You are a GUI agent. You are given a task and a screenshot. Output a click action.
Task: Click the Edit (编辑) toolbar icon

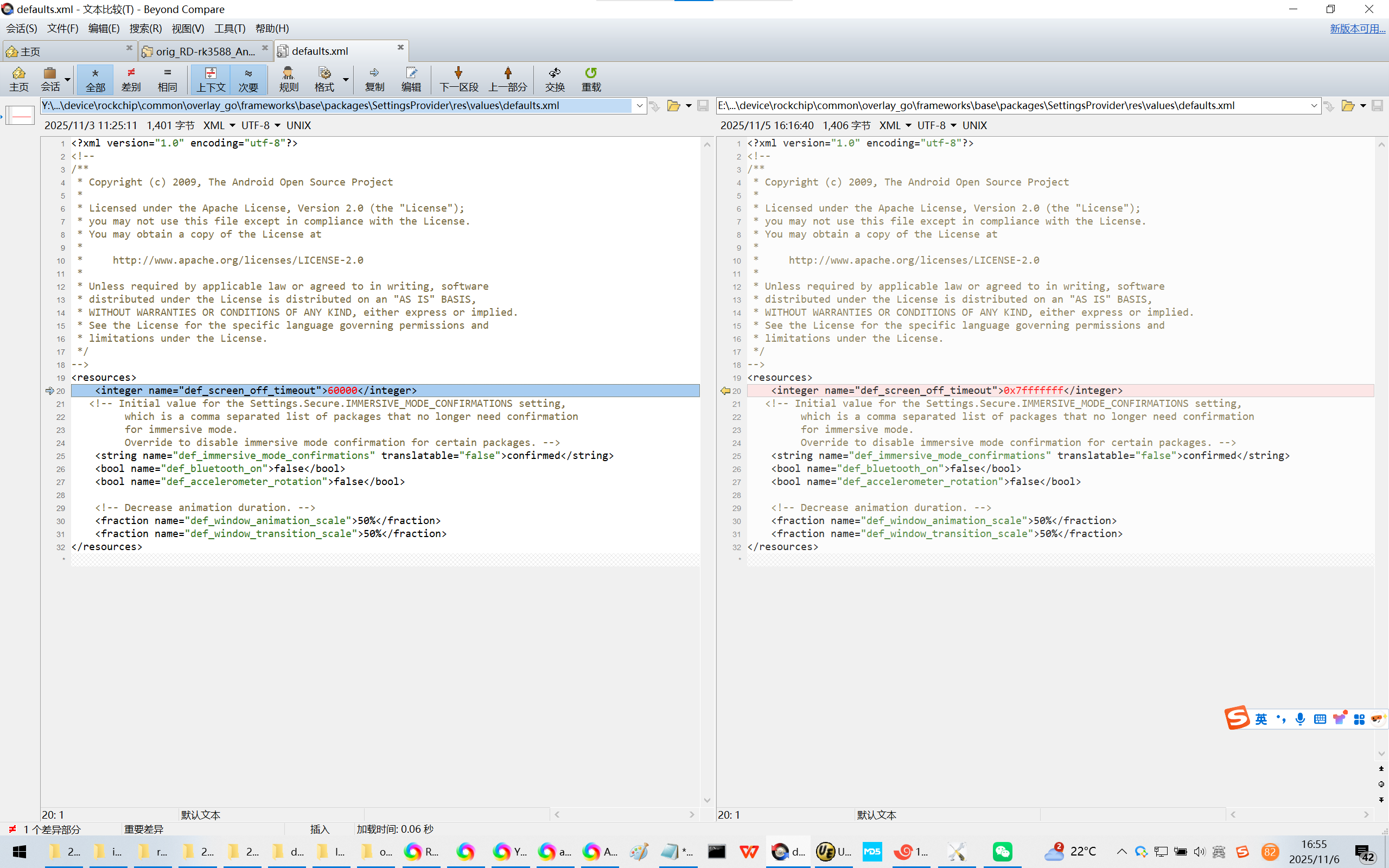411,73
